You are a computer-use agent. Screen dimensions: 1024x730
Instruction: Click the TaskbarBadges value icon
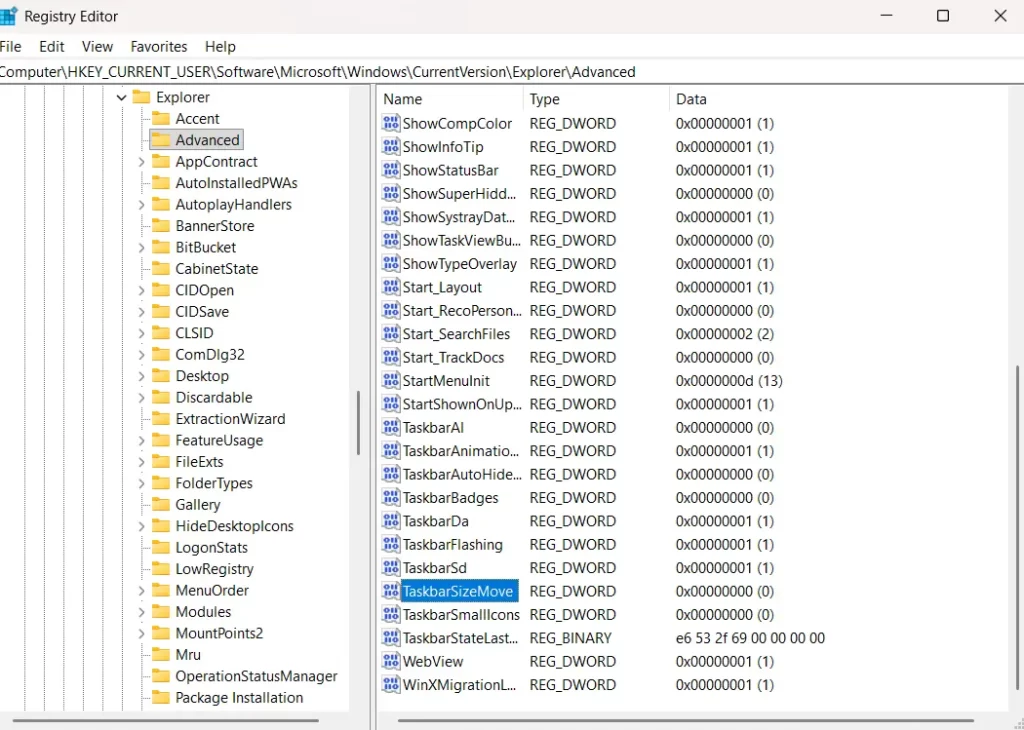pos(390,497)
